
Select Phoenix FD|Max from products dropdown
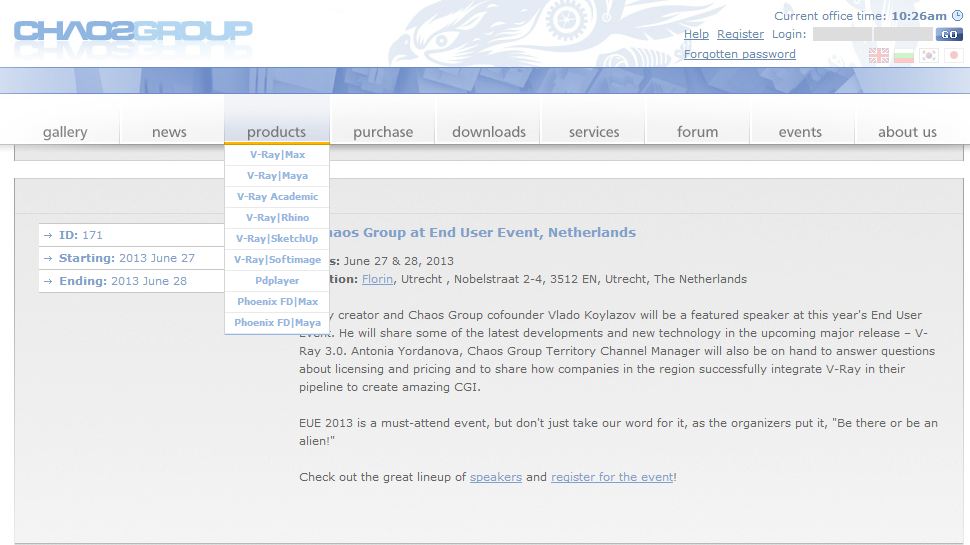coord(277,302)
